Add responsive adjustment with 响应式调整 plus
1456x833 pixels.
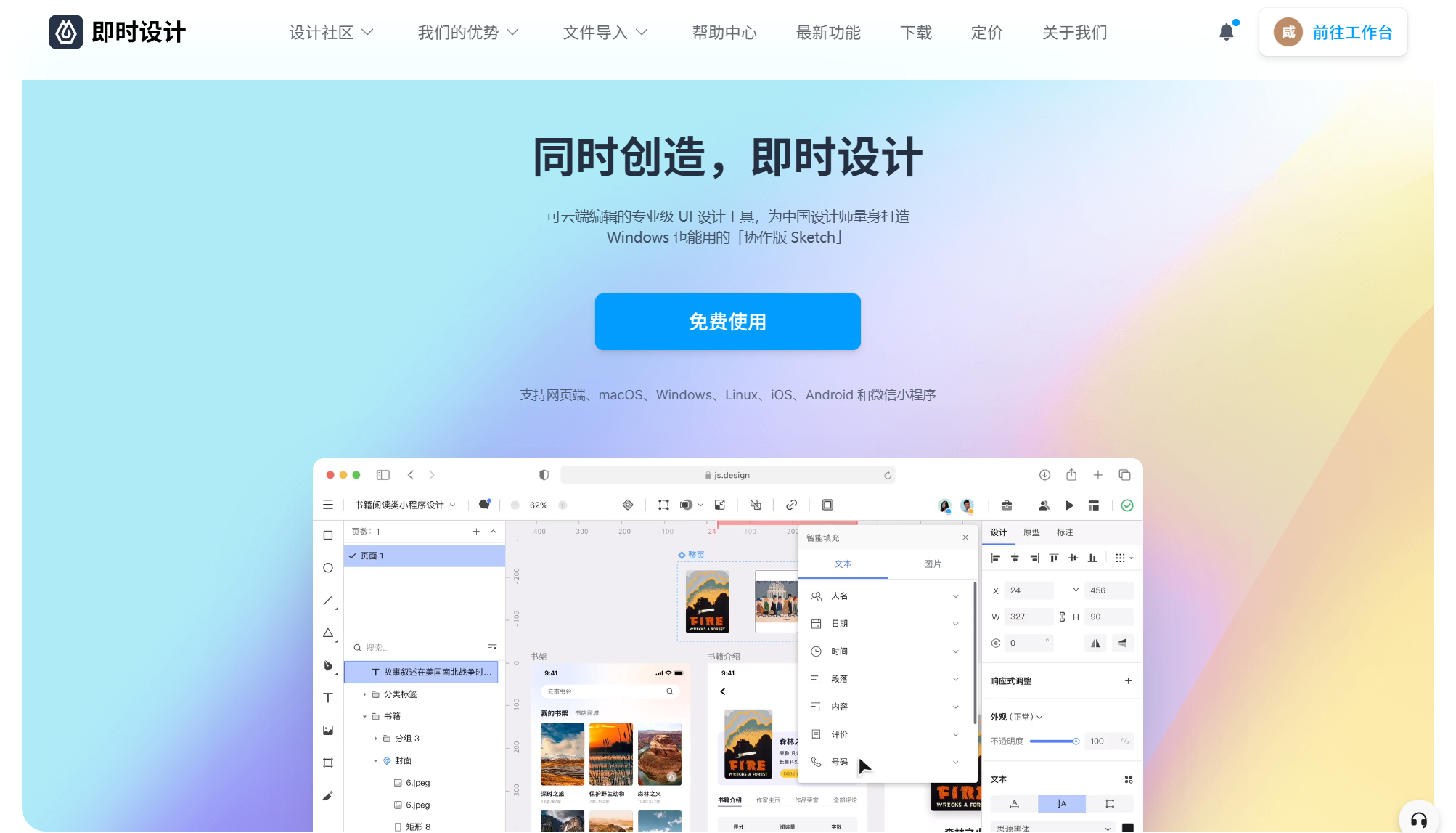pyautogui.click(x=1128, y=681)
